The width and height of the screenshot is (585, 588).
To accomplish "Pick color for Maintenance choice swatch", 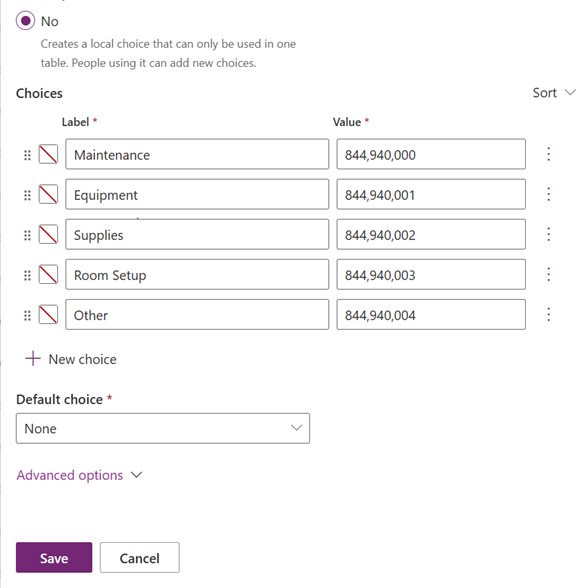I will [48, 154].
